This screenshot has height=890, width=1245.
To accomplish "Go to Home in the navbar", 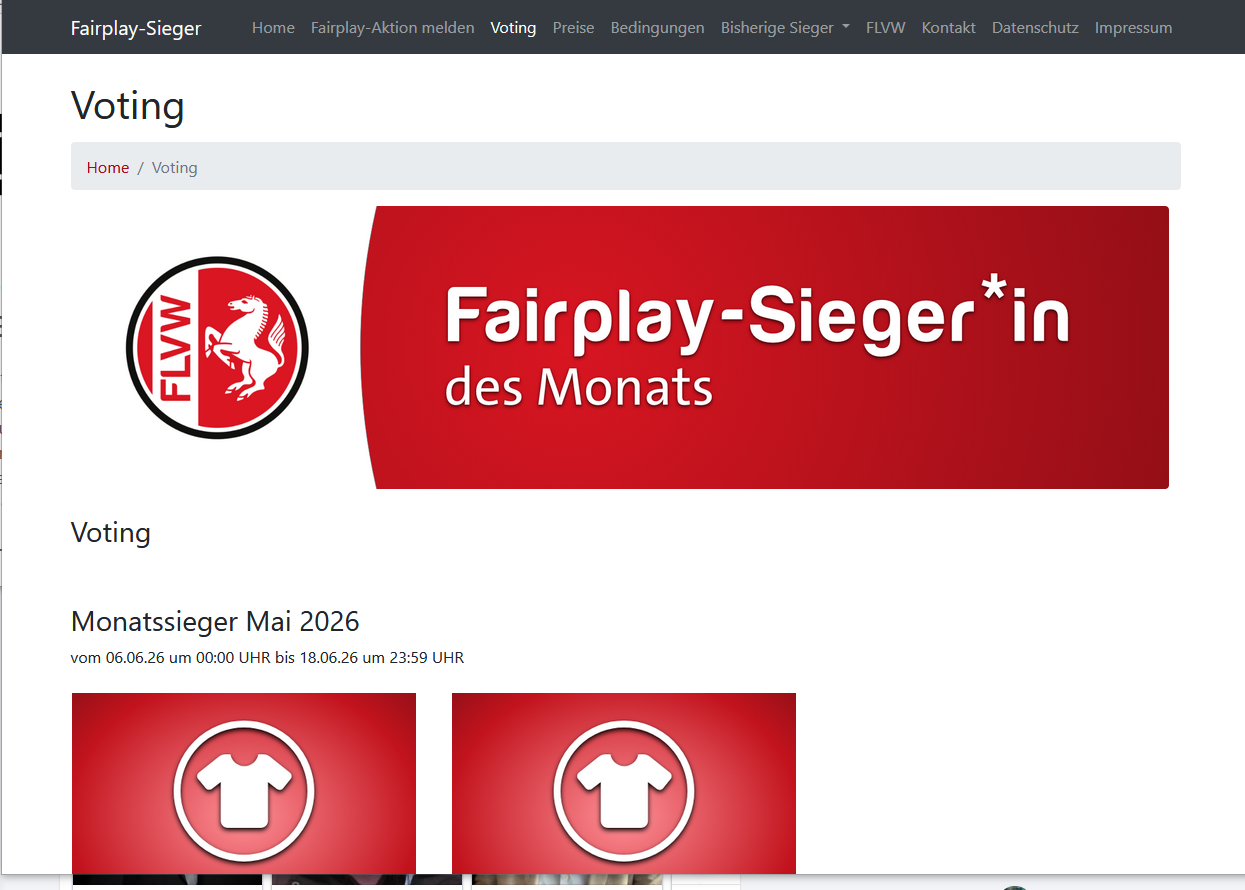I will pos(273,28).
